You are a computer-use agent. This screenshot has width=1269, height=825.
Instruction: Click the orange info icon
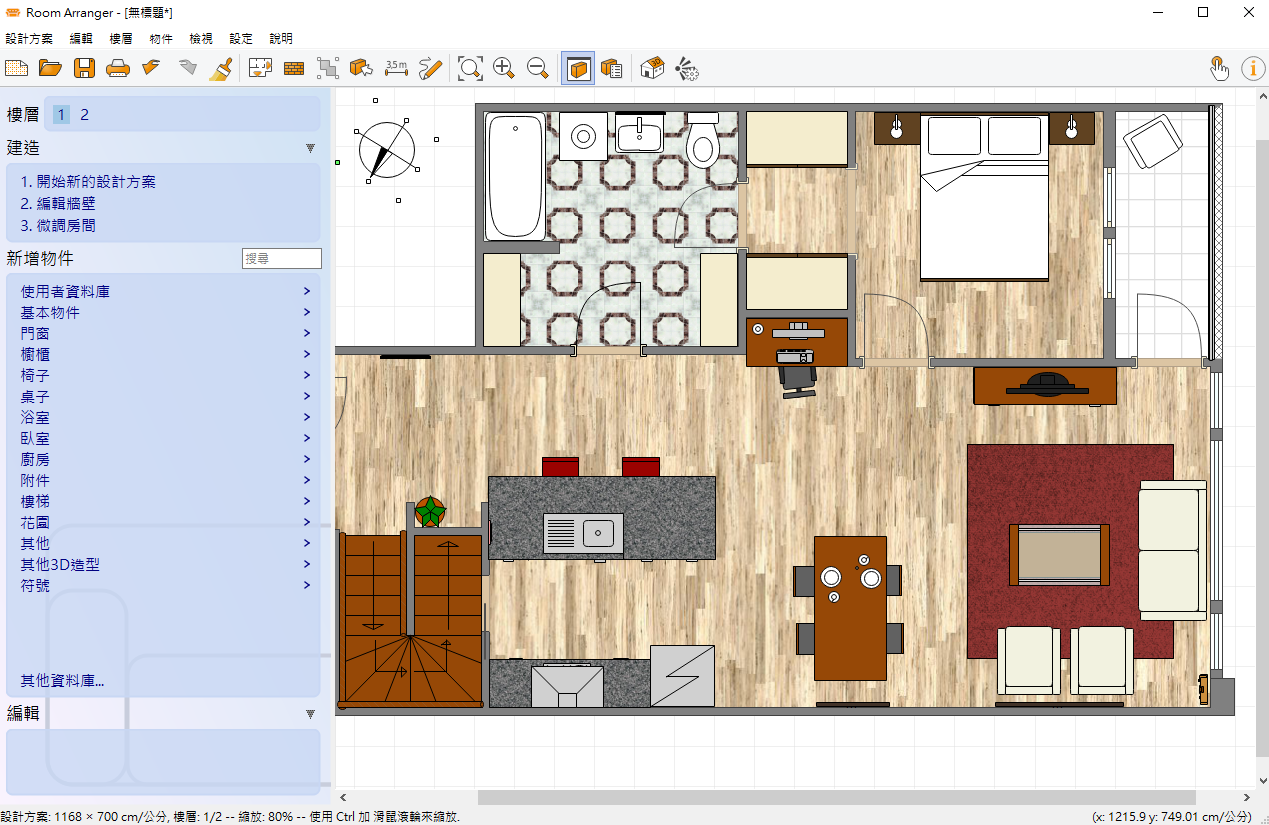(1252, 68)
